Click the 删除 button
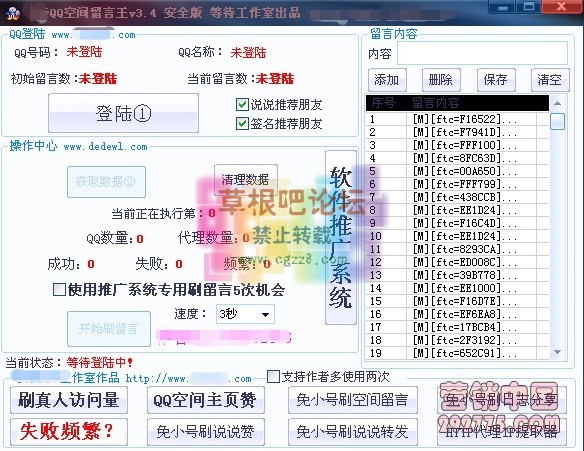Viewport: 584px width, 451px height. (441, 80)
